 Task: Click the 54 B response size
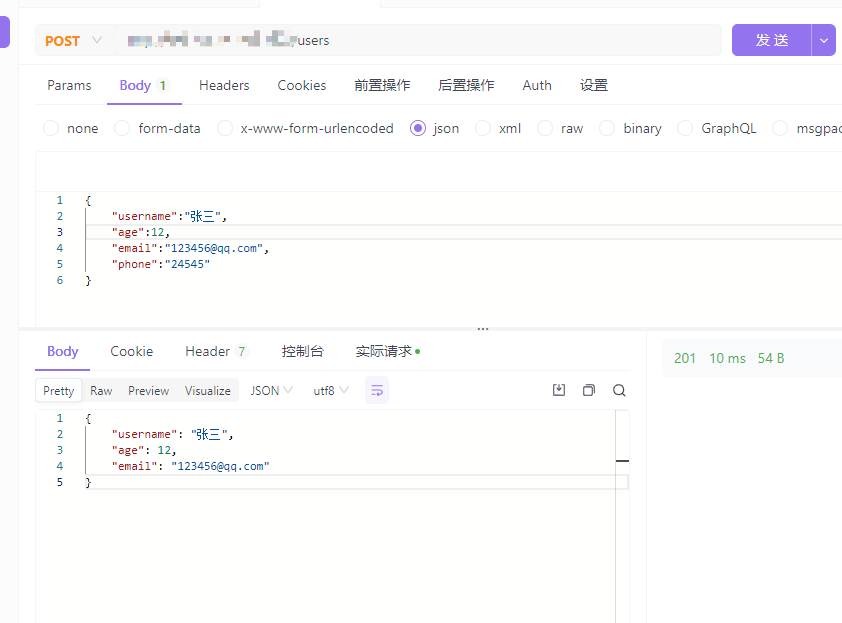coord(771,358)
